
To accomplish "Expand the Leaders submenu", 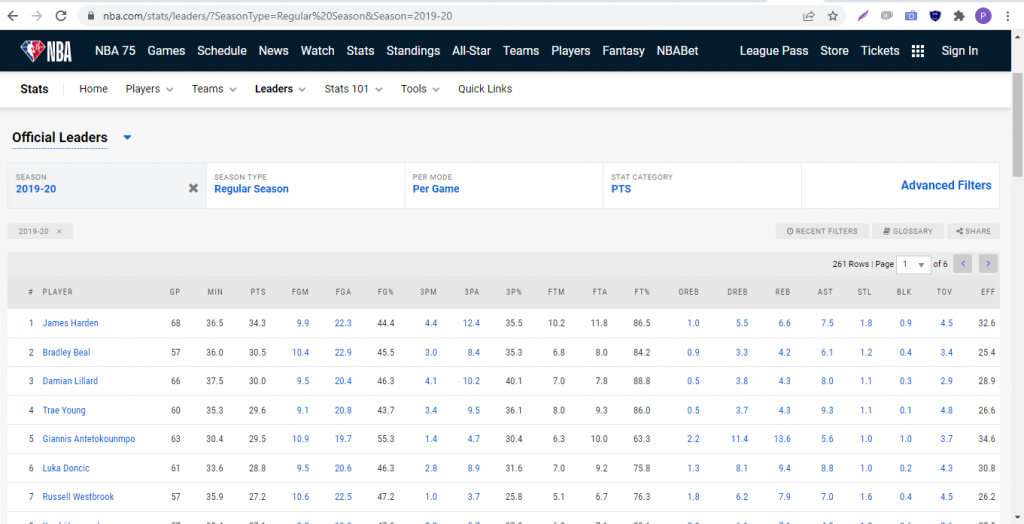I will click(x=280, y=89).
